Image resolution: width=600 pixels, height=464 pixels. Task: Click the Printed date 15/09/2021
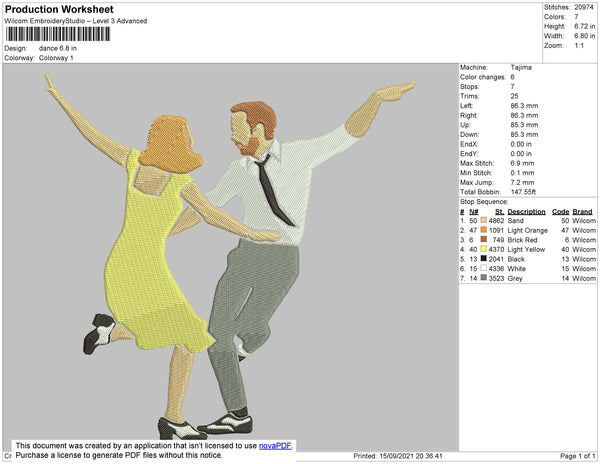[x=396, y=456]
